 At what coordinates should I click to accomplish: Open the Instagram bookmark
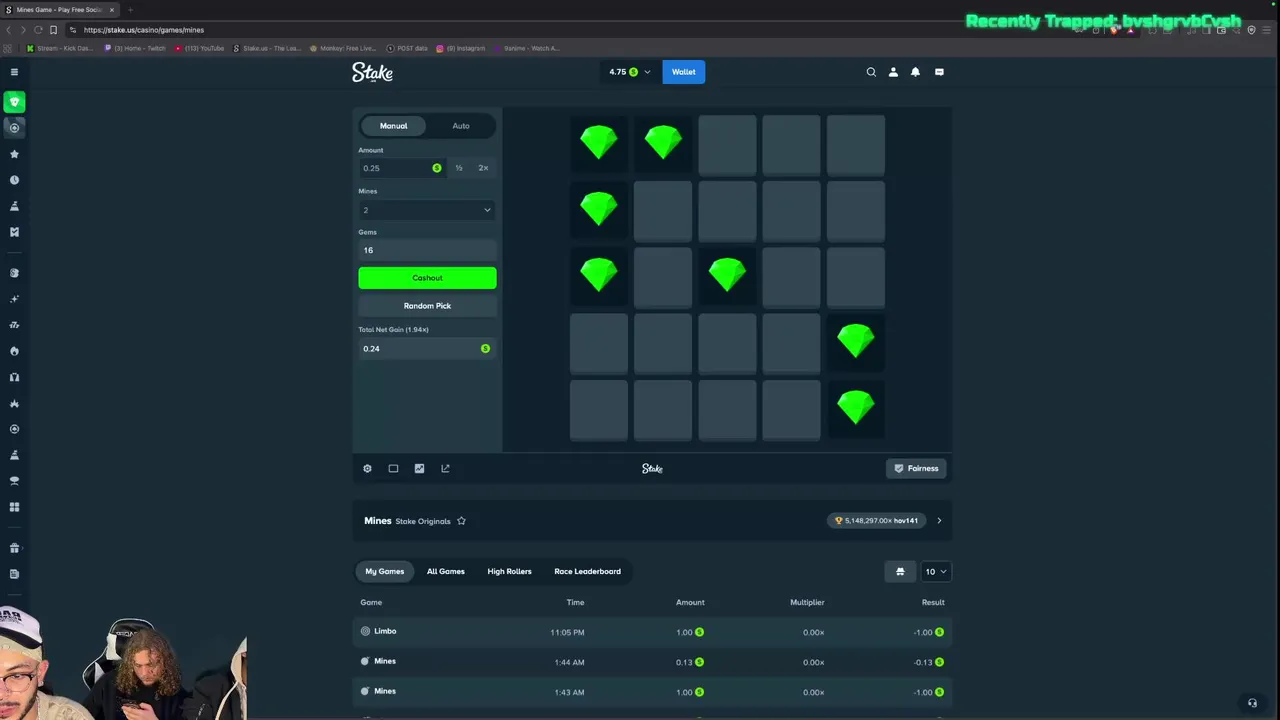point(460,48)
